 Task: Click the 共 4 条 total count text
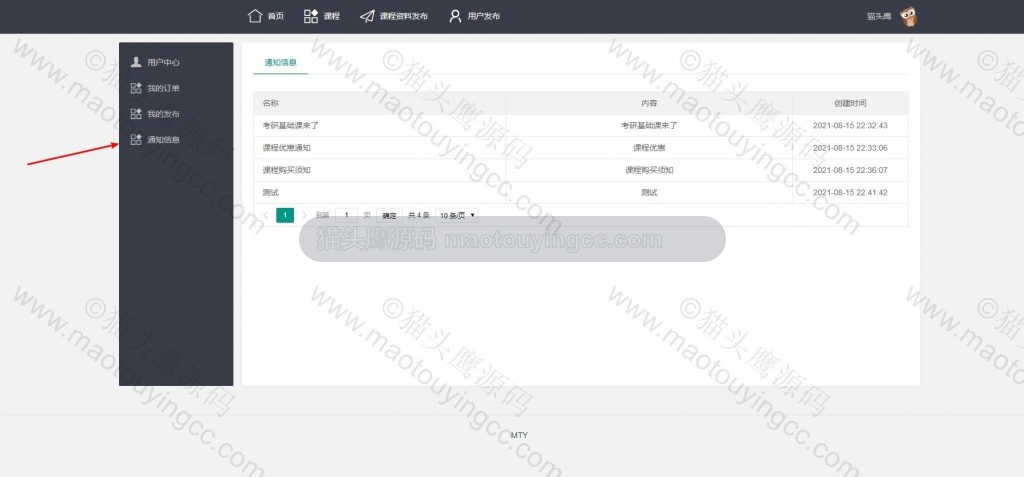tap(419, 215)
